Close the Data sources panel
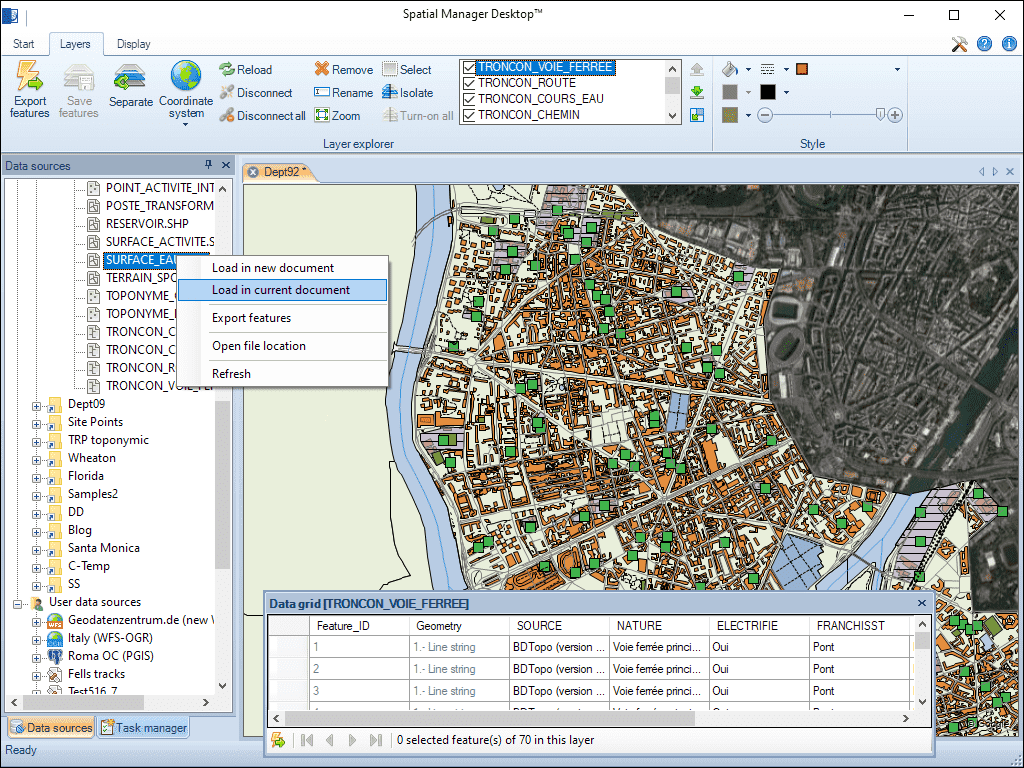 226,165
